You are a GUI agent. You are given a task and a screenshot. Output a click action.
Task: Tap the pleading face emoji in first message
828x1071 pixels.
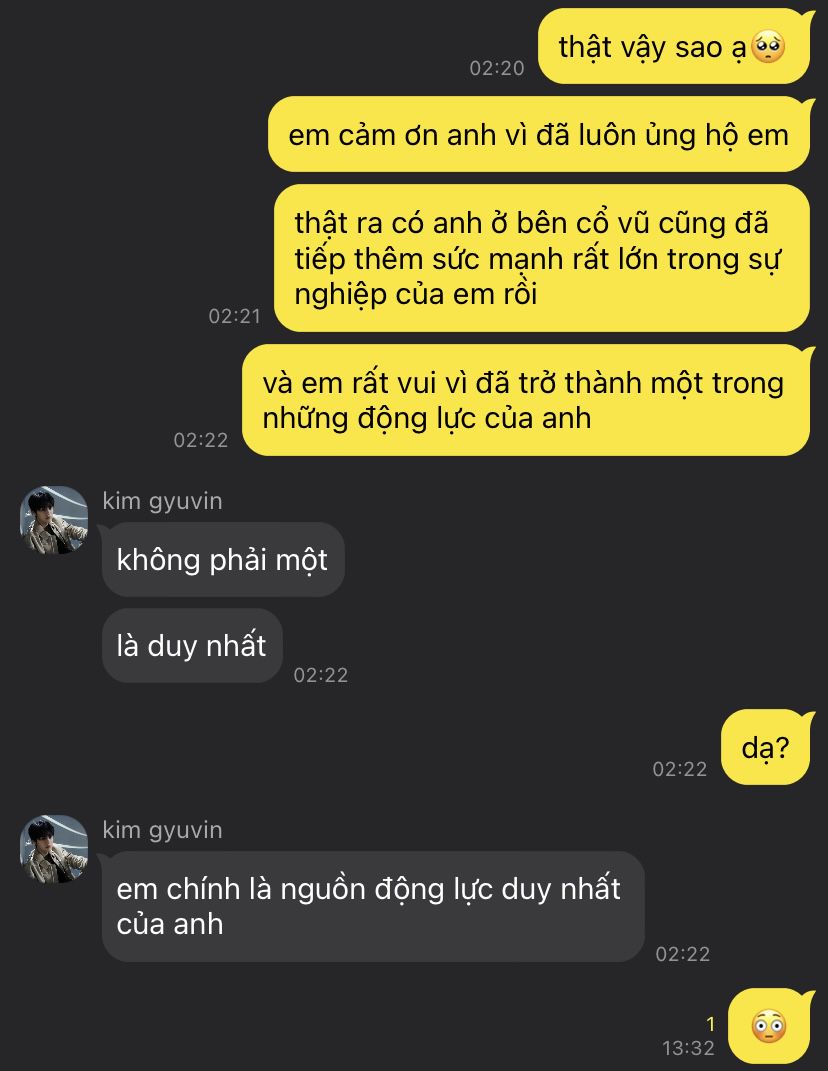pos(768,47)
